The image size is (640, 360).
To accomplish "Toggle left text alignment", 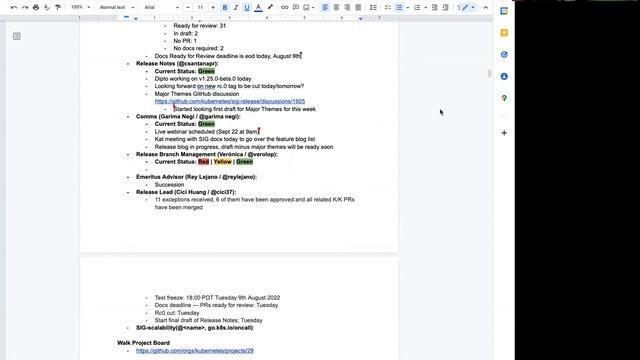I will 325,7.
